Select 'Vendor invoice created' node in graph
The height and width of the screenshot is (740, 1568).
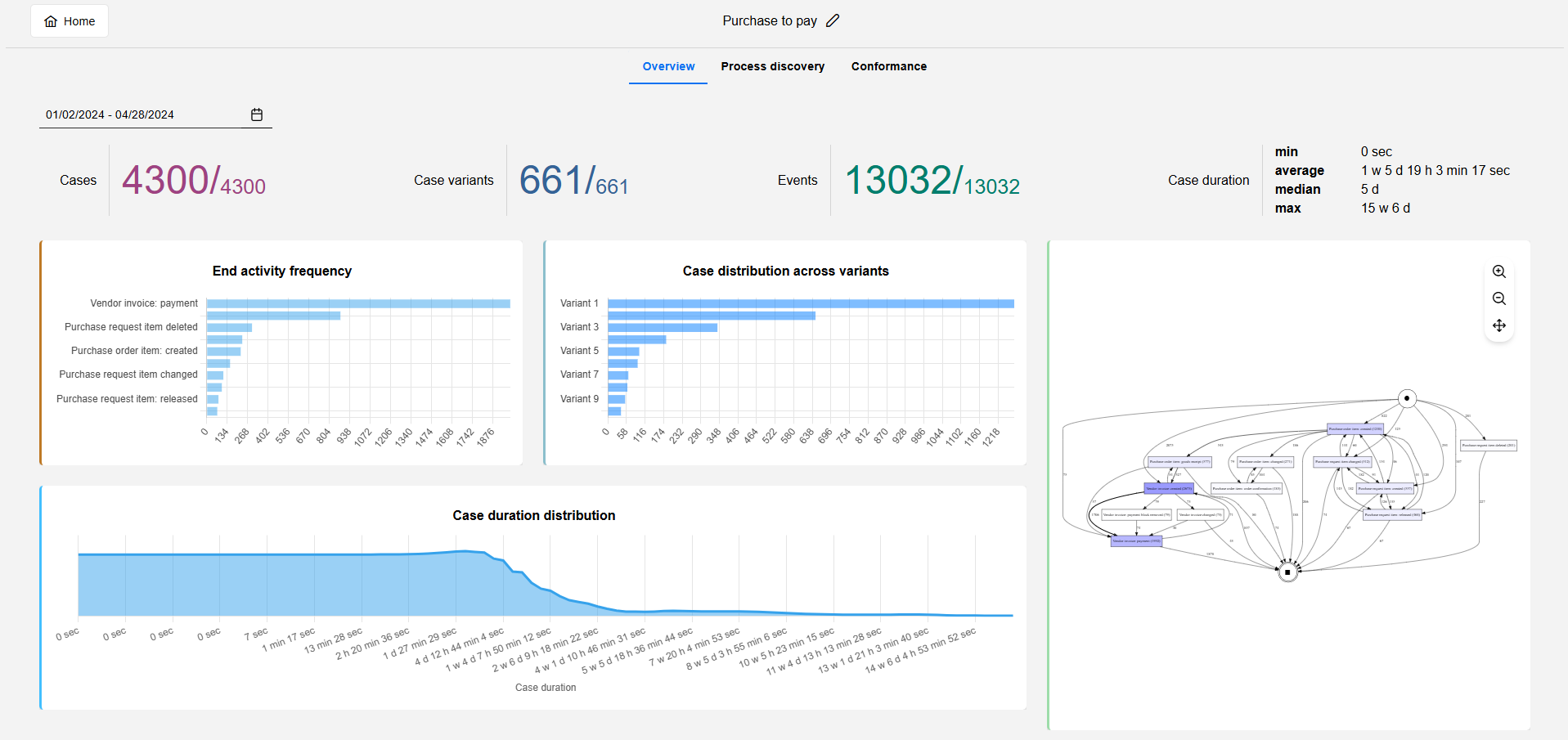point(1168,488)
